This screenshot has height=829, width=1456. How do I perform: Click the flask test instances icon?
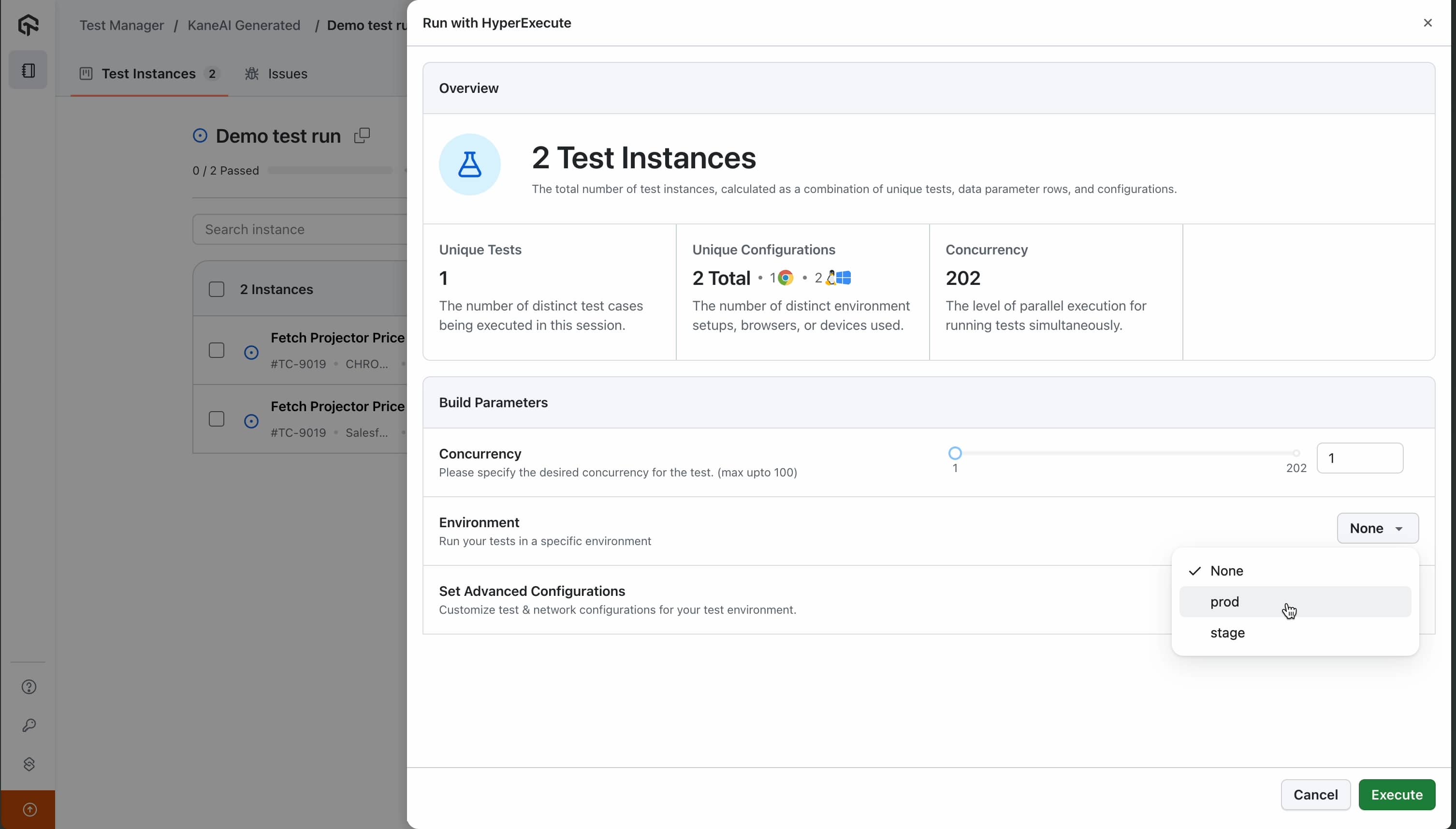coord(469,164)
